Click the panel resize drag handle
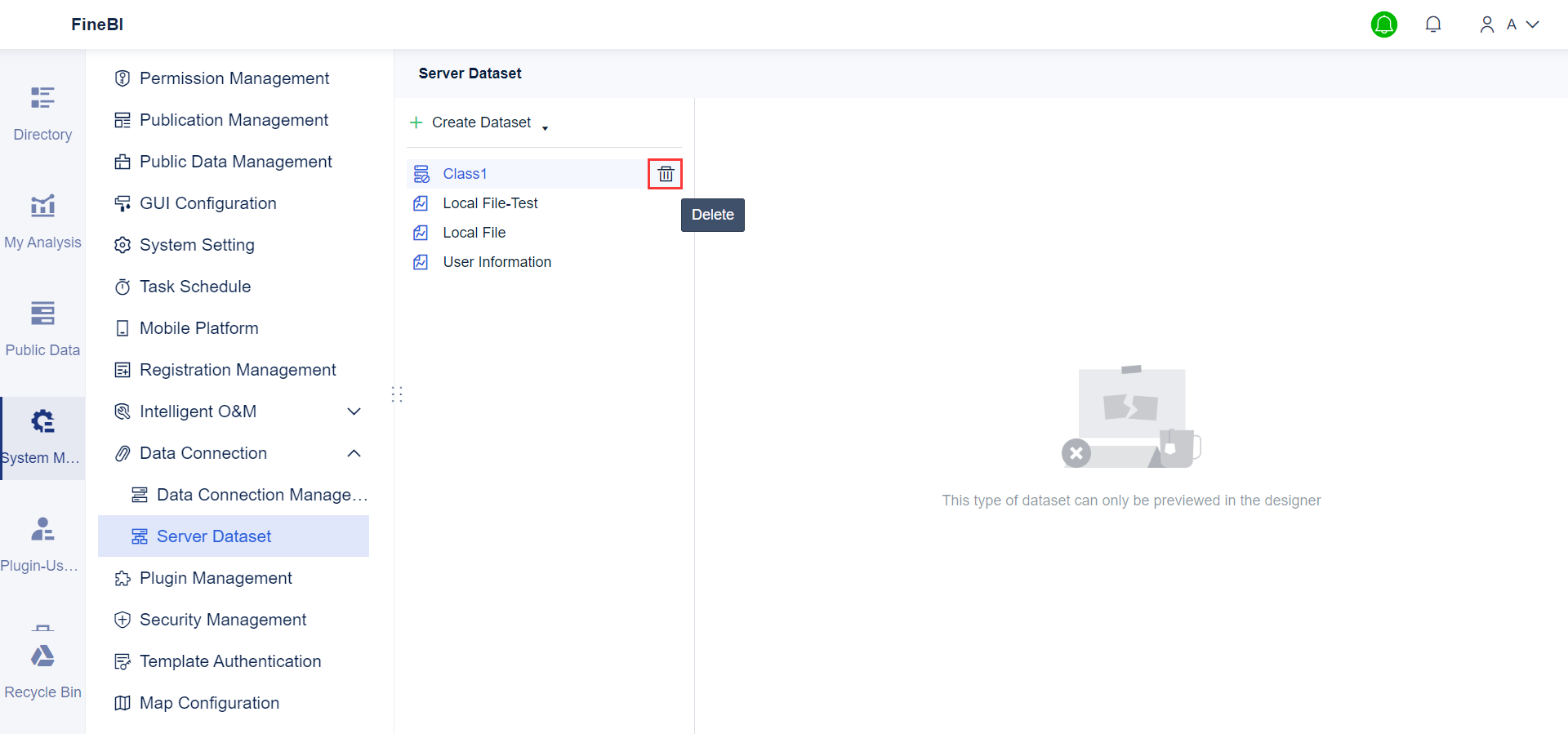Viewport: 1568px width, 734px height. (397, 395)
